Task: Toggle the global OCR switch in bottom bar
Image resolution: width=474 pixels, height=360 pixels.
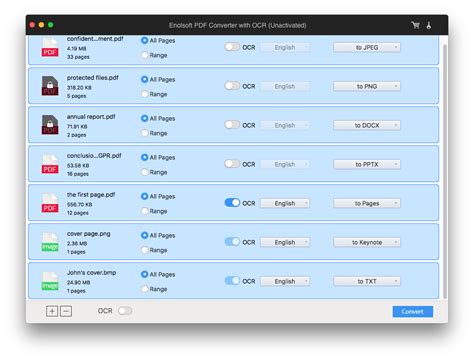Action: pyautogui.click(x=125, y=311)
